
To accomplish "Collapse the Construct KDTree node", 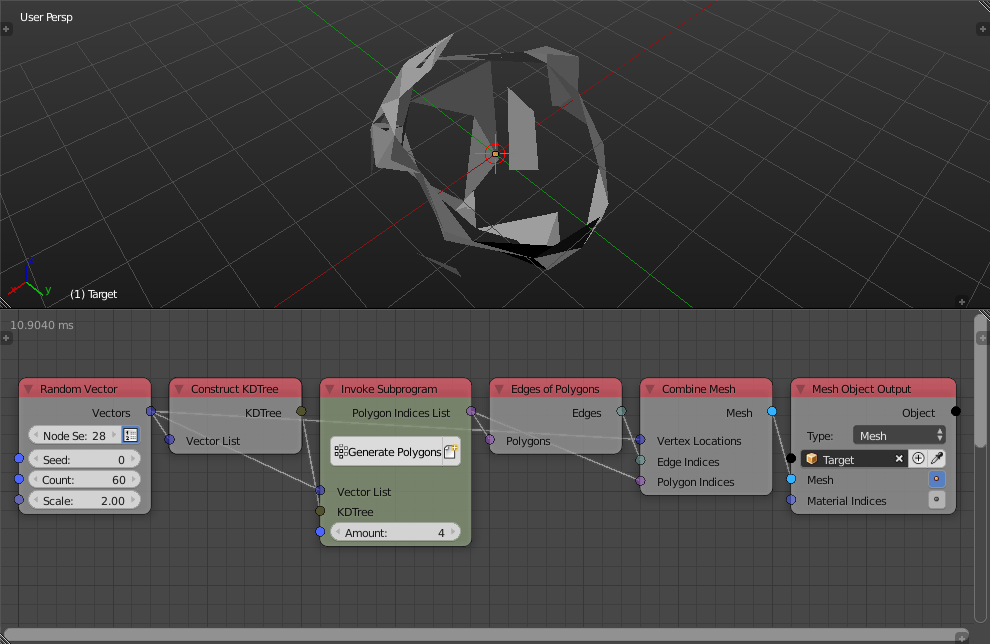I will point(179,389).
